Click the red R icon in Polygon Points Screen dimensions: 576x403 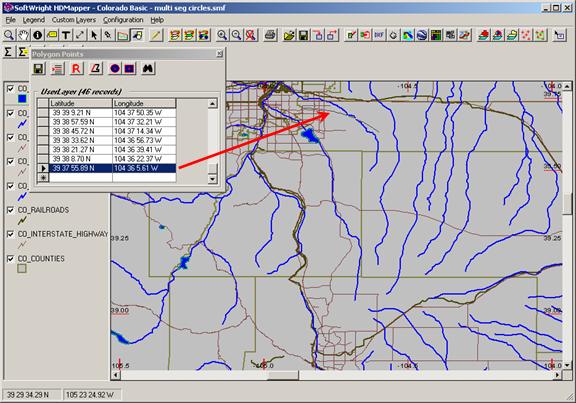[x=76, y=69]
